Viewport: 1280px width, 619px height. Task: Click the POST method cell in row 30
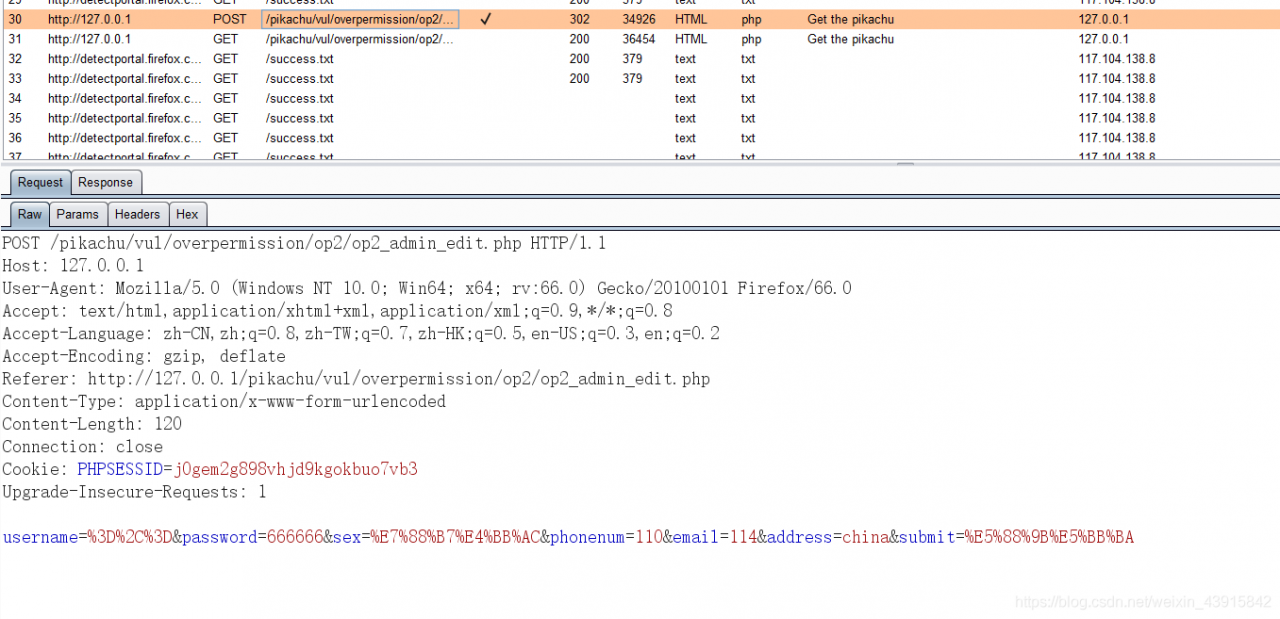pyautogui.click(x=228, y=19)
